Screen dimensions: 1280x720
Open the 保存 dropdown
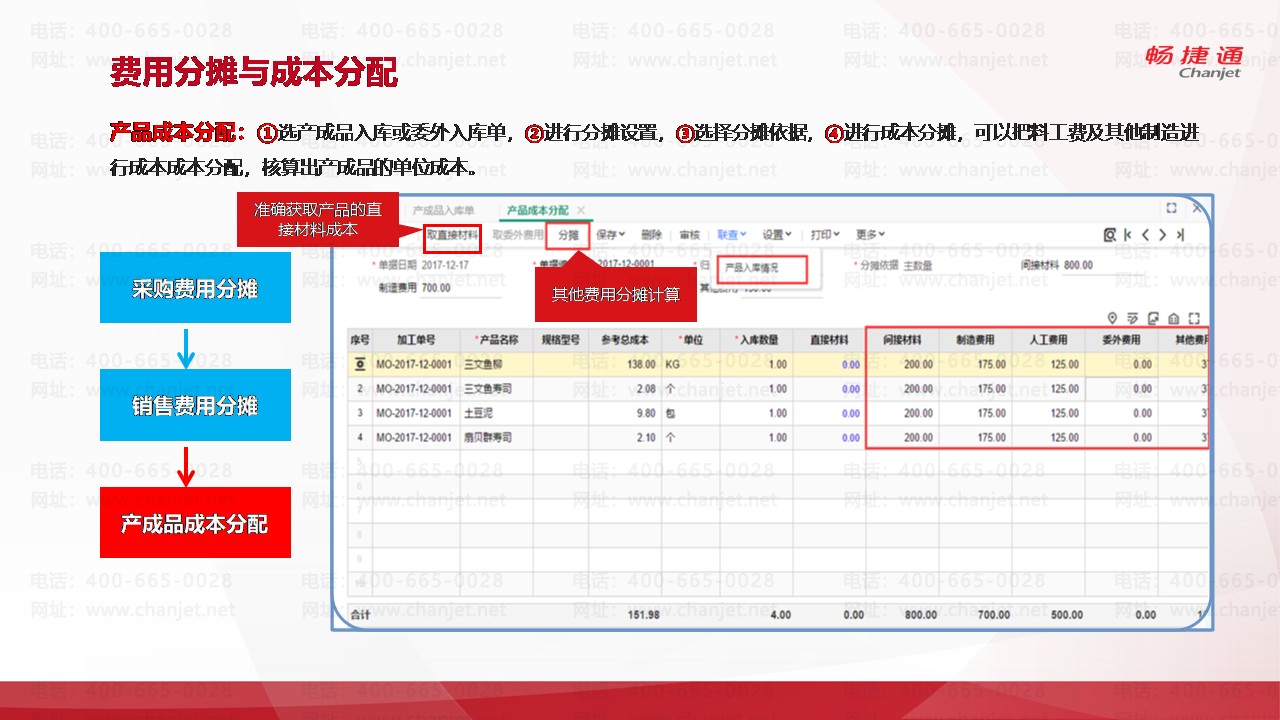coord(611,235)
